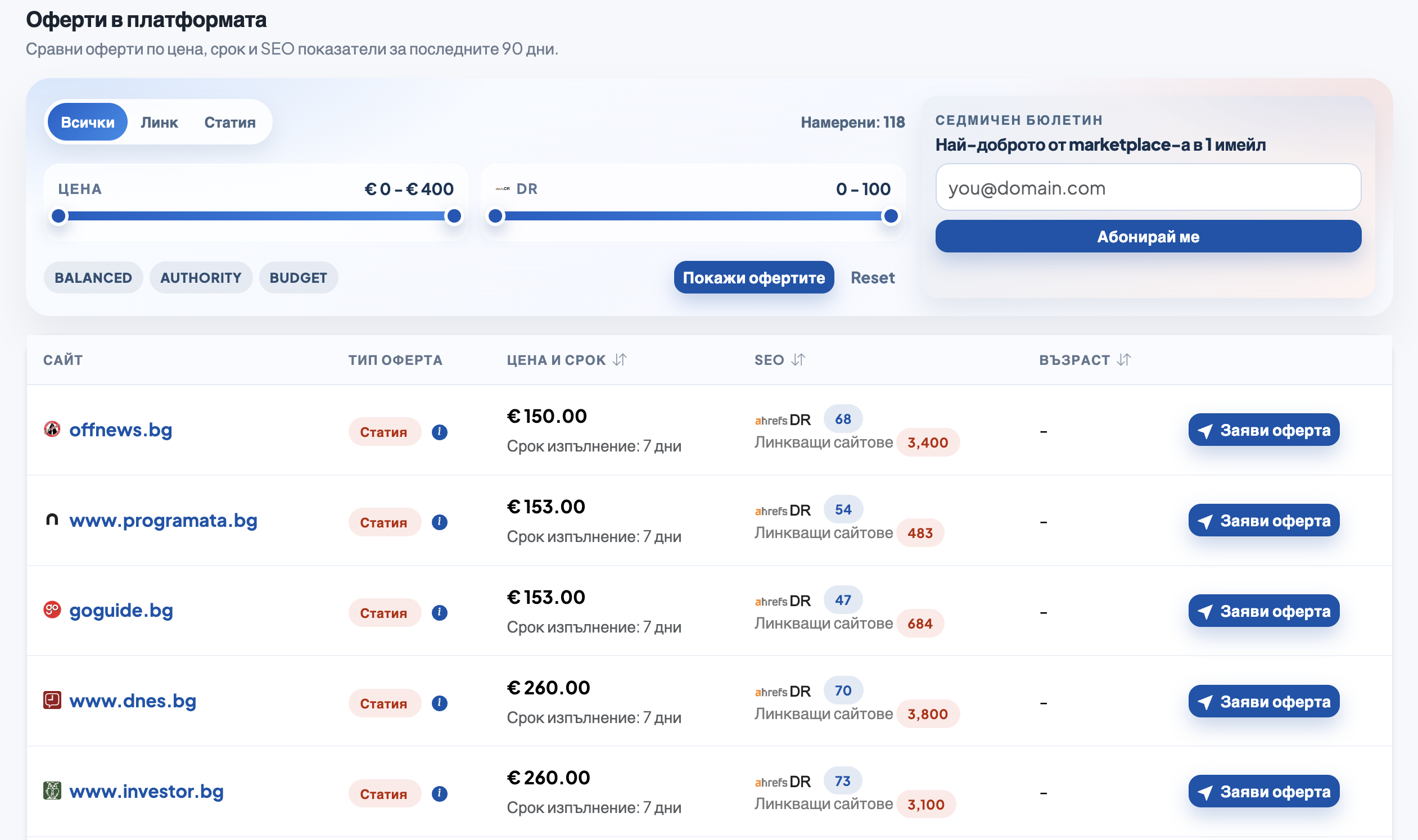The height and width of the screenshot is (840, 1418).
Task: Click info icon next to offnews.bg offer
Action: point(439,432)
